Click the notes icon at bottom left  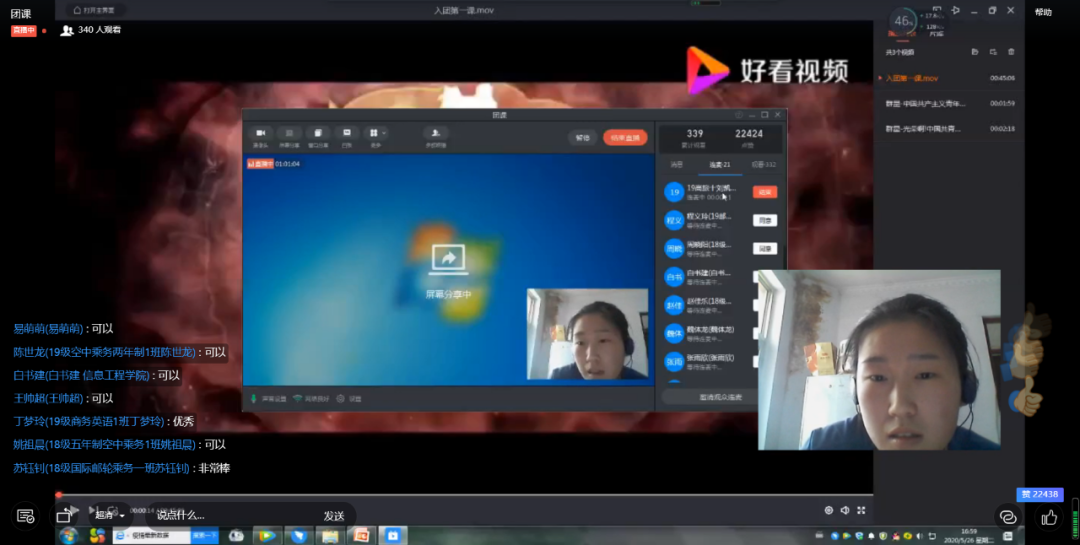point(26,516)
